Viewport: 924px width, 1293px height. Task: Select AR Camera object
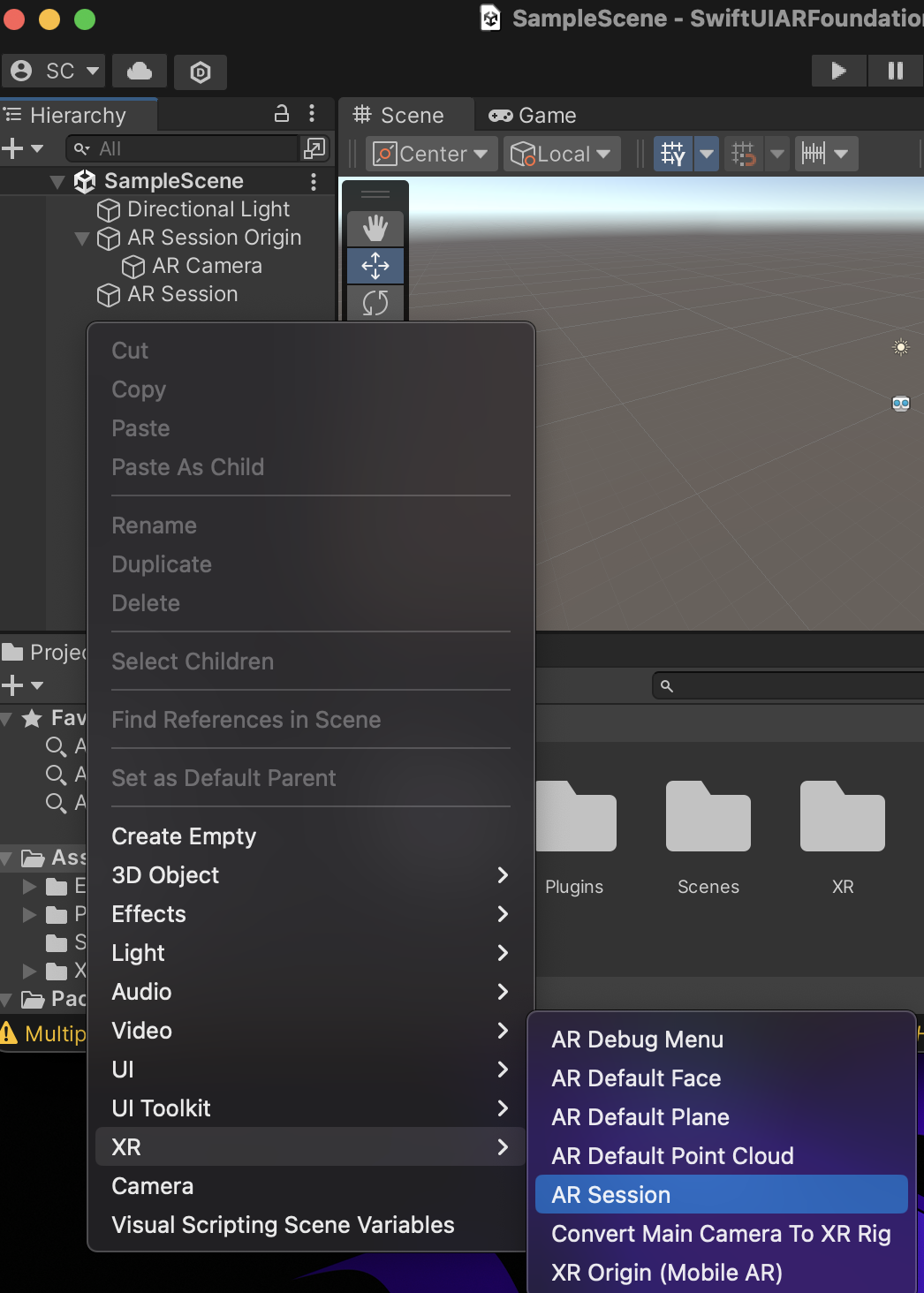pyautogui.click(x=207, y=266)
